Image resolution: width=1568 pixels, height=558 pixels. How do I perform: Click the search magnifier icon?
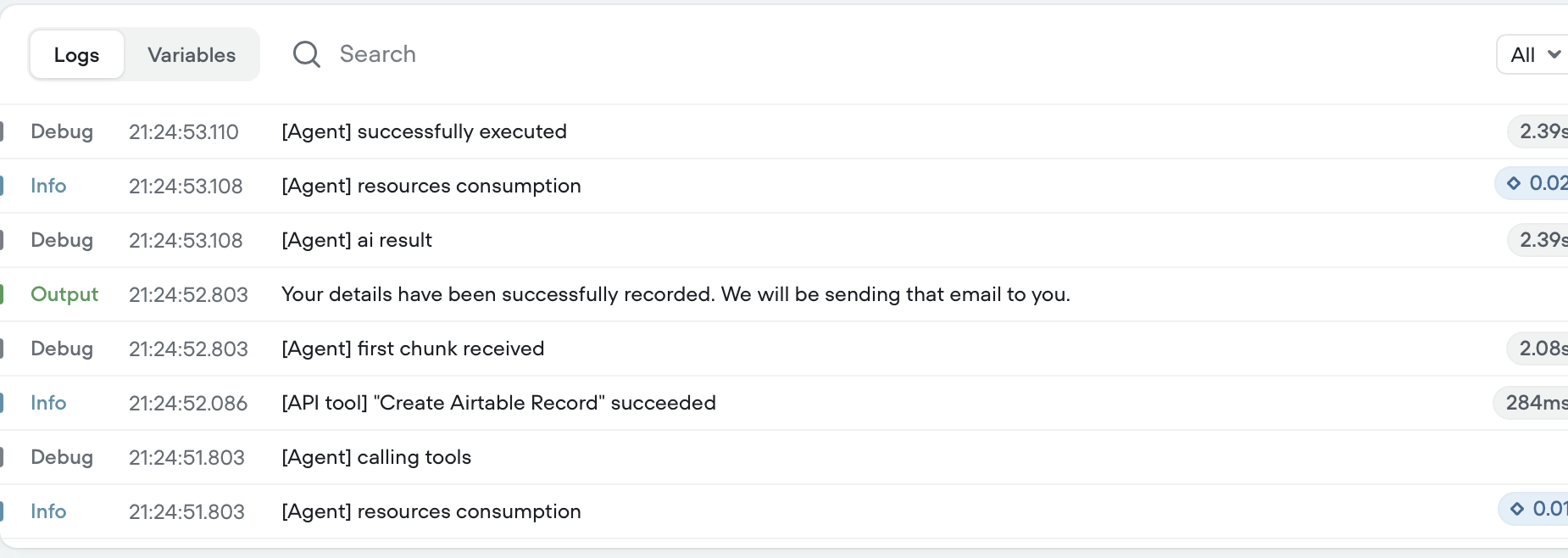pyautogui.click(x=306, y=54)
